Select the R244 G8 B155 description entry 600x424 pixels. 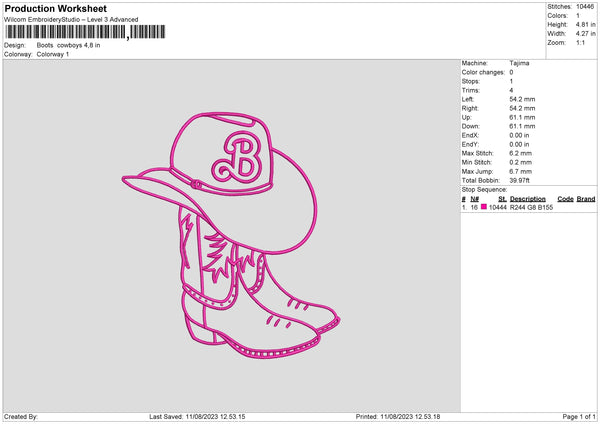coord(531,206)
